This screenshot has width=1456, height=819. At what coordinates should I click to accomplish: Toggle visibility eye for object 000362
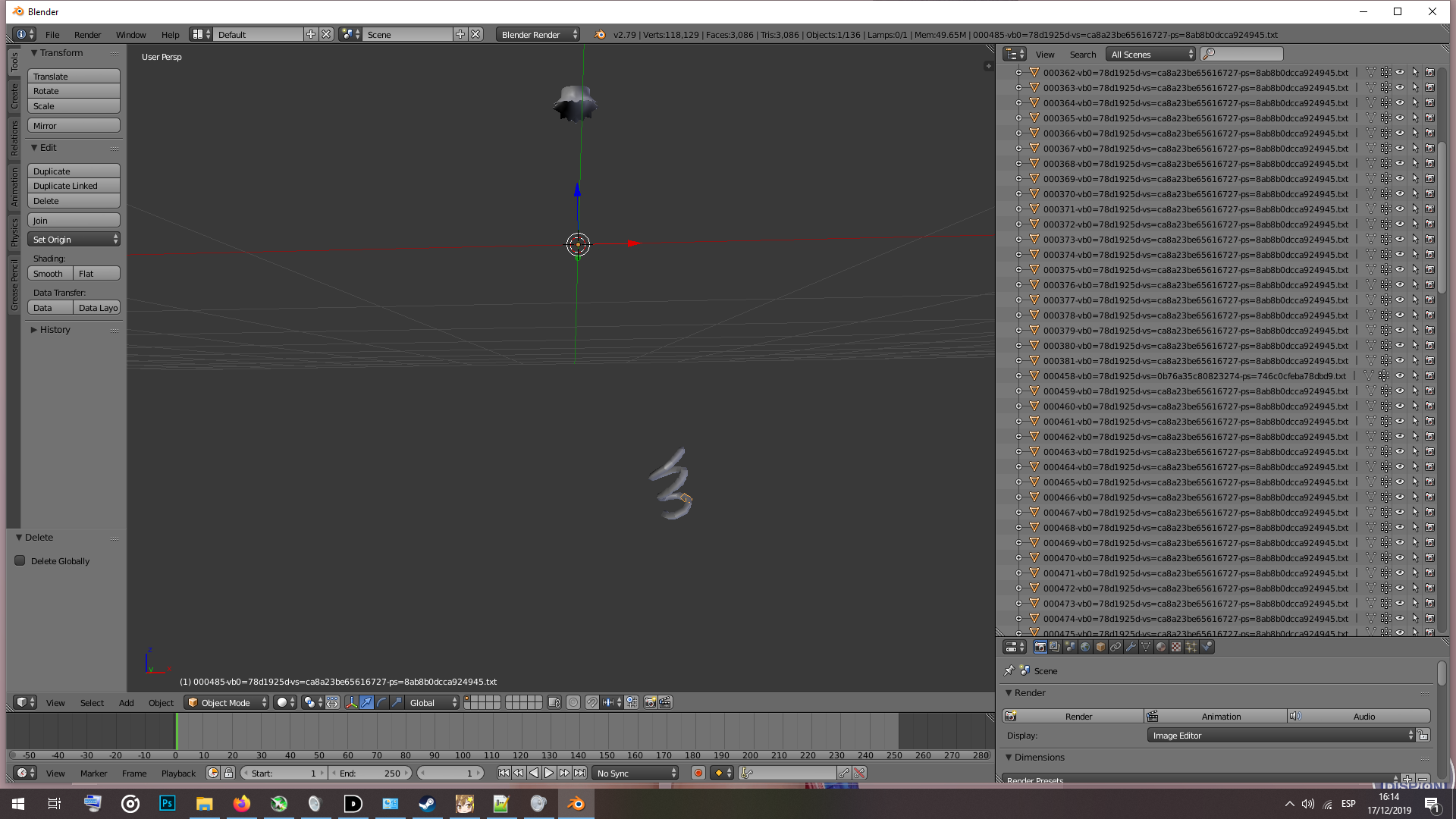click(1400, 73)
